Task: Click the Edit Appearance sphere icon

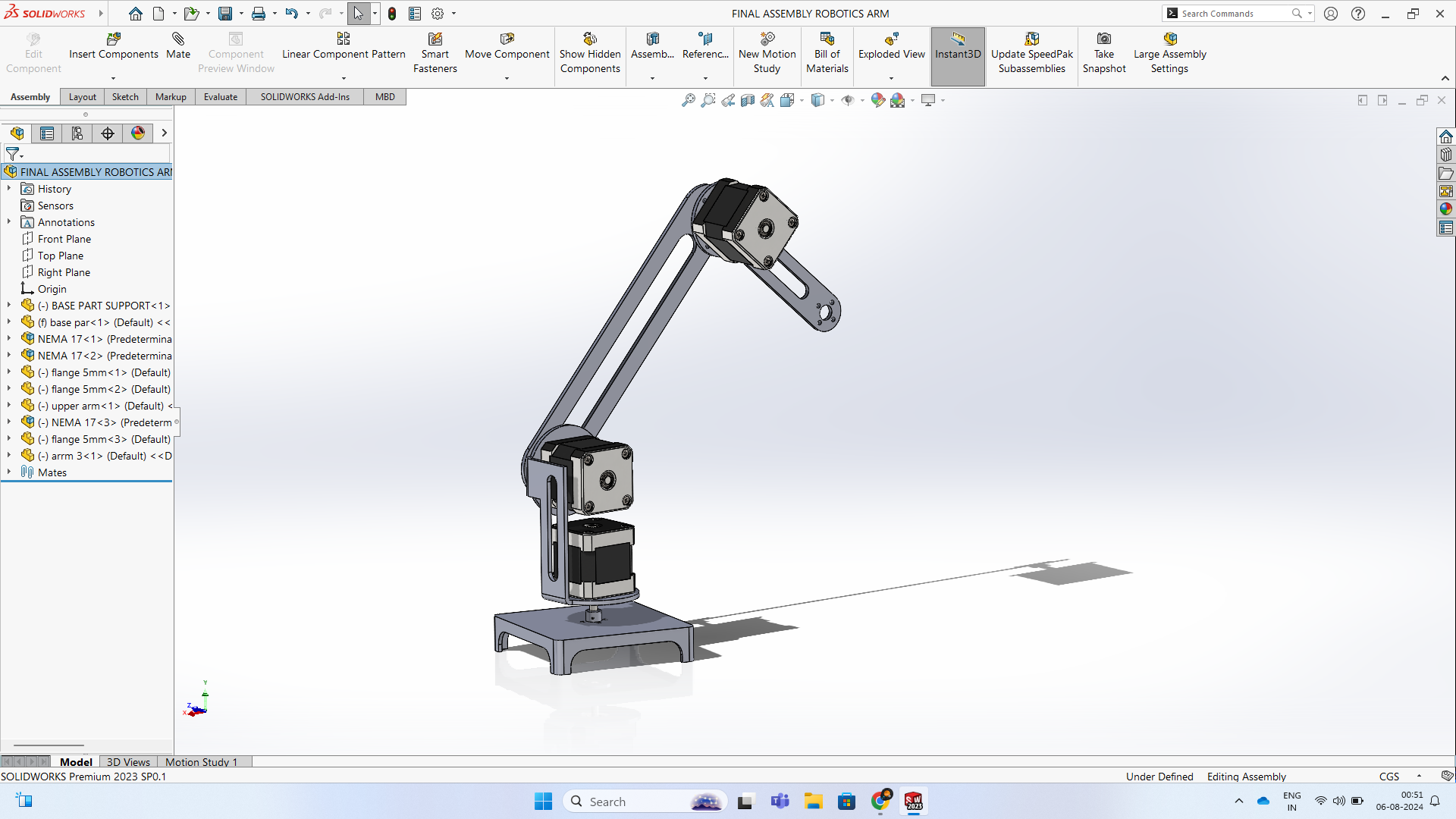Action: [877, 99]
